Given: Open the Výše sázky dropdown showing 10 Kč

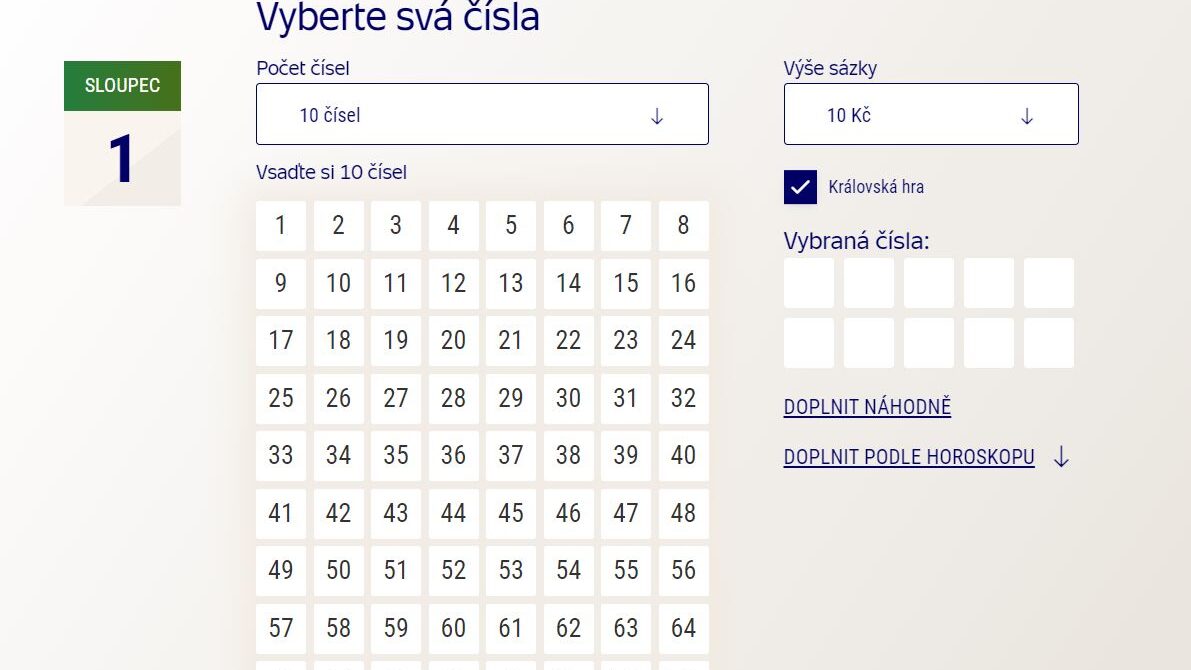Looking at the screenshot, I should [x=930, y=114].
